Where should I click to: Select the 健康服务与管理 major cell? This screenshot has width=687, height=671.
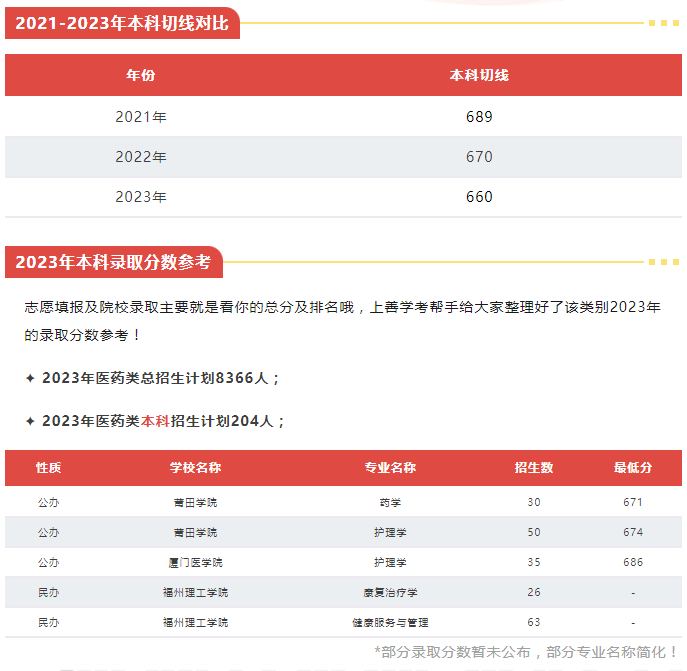coord(390,622)
